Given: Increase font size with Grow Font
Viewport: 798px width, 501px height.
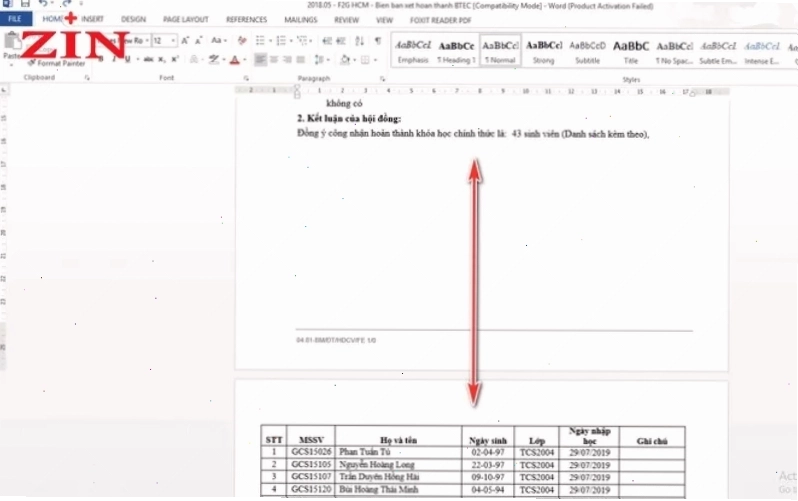Looking at the screenshot, I should (x=185, y=41).
